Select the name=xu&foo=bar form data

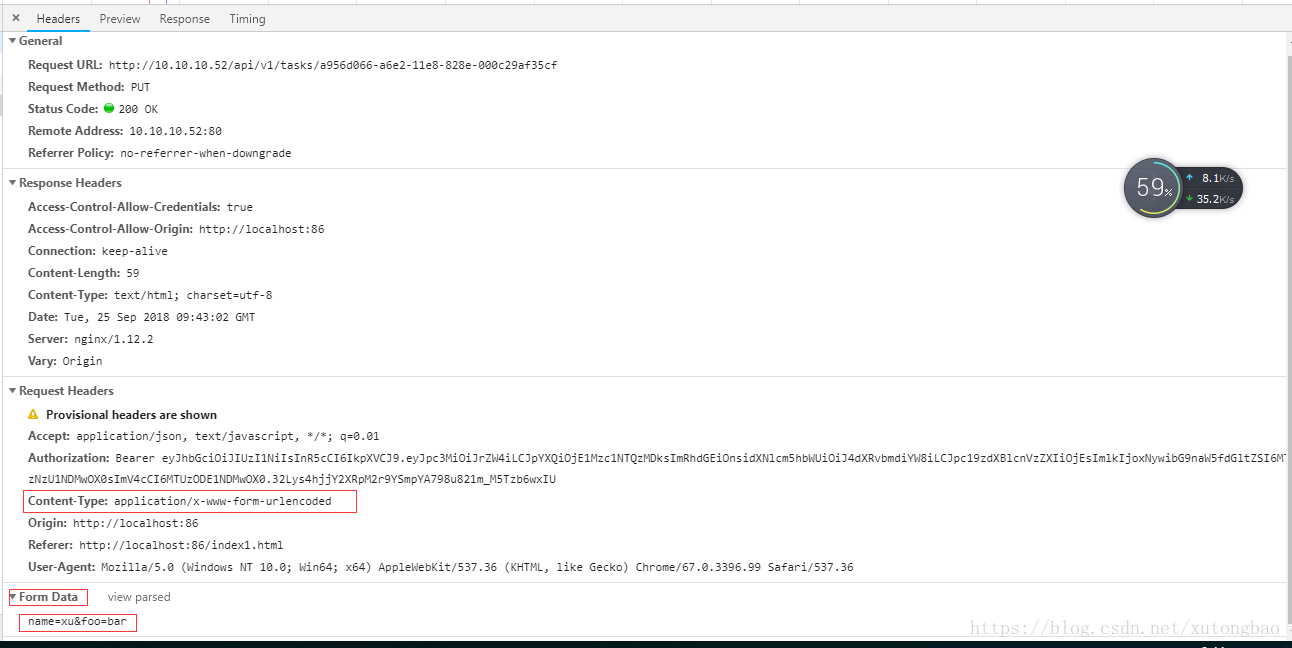click(x=77, y=622)
